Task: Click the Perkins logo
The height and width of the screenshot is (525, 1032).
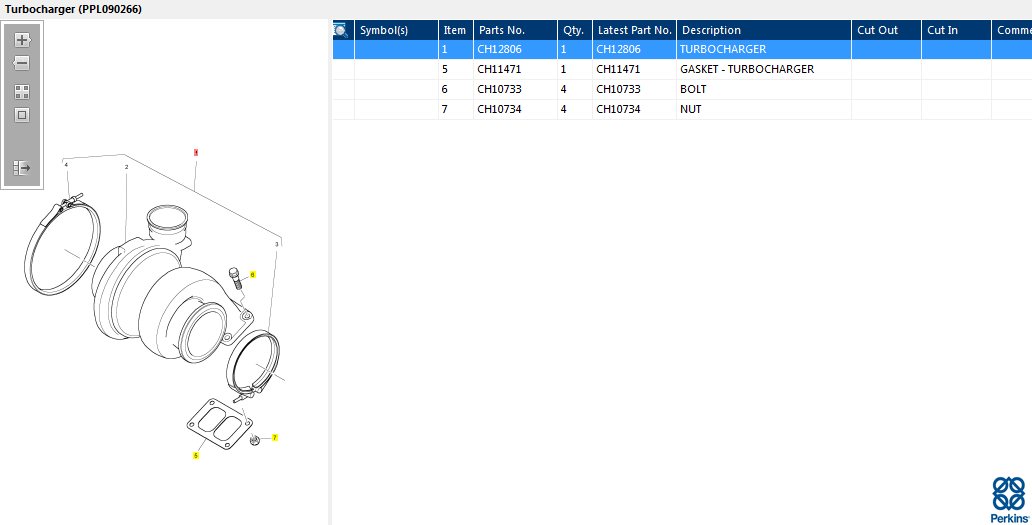Action: click(1010, 499)
